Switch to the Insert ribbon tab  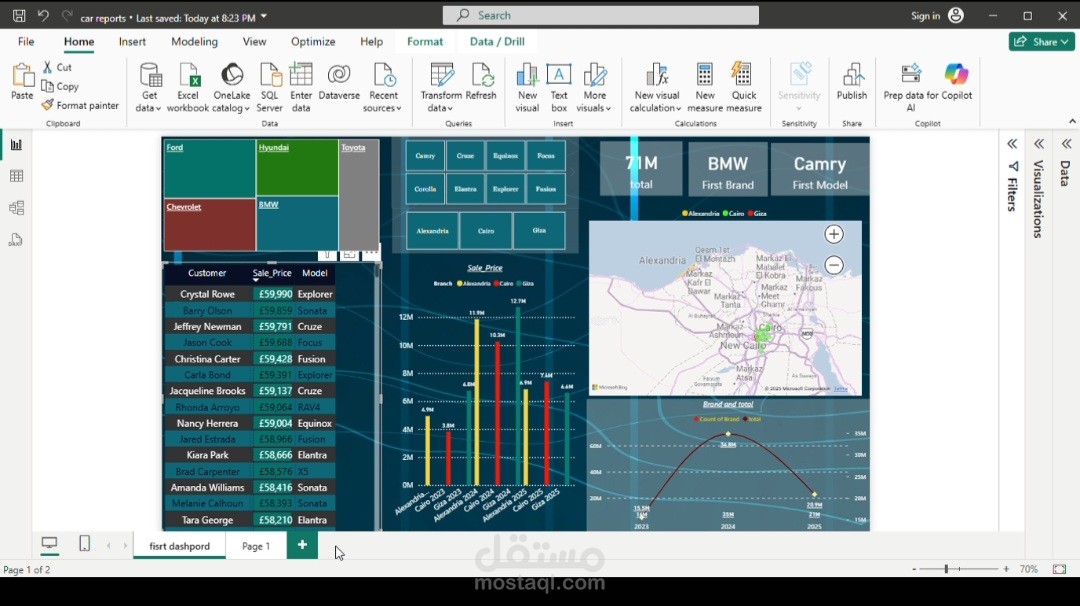132,41
